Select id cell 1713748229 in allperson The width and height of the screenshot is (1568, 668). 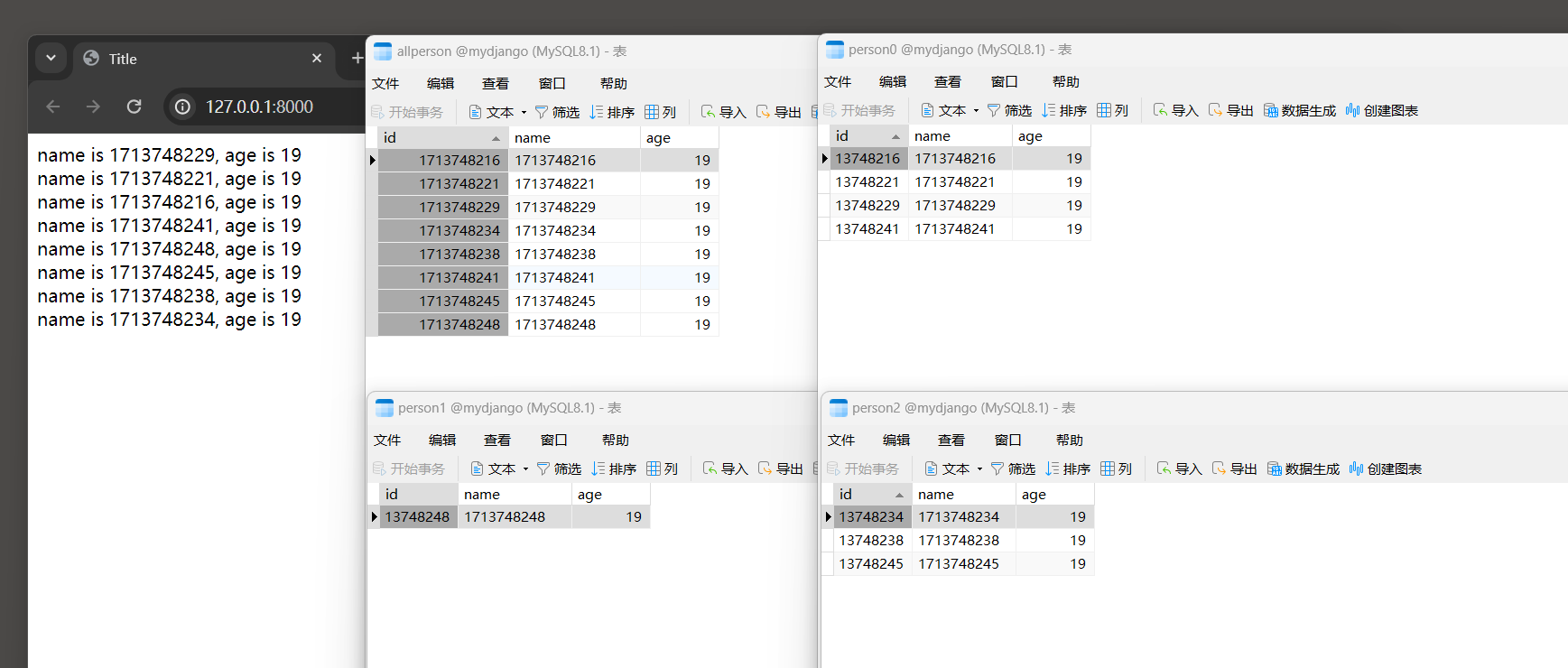442,207
